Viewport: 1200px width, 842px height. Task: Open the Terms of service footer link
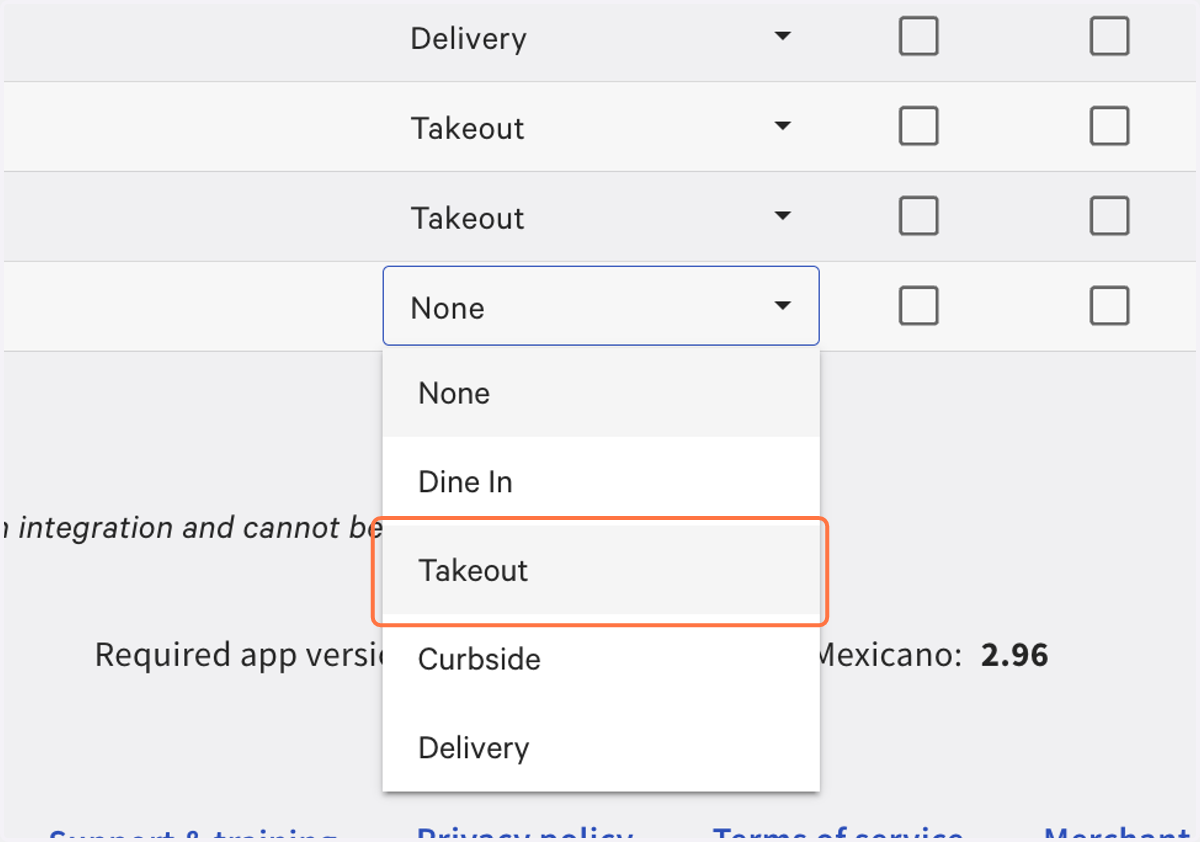click(838, 835)
